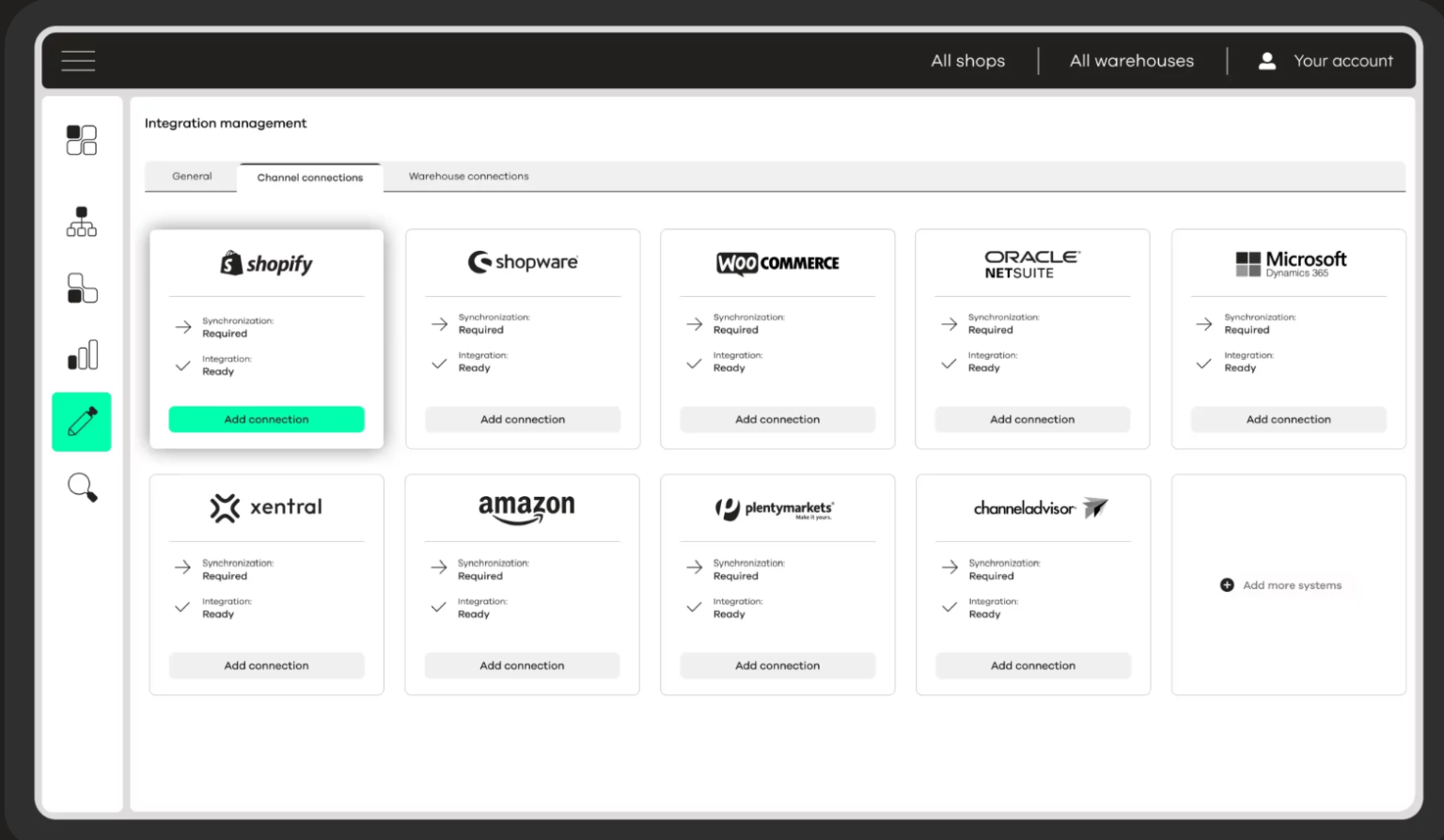1444x840 pixels.
Task: Open the dashboard tiles sidebar icon
Action: pyautogui.click(x=82, y=140)
